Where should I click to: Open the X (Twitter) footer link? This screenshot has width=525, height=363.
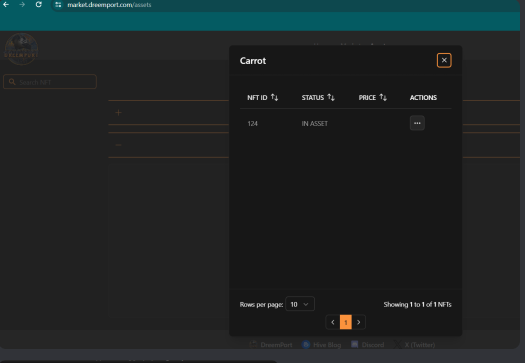tap(415, 345)
